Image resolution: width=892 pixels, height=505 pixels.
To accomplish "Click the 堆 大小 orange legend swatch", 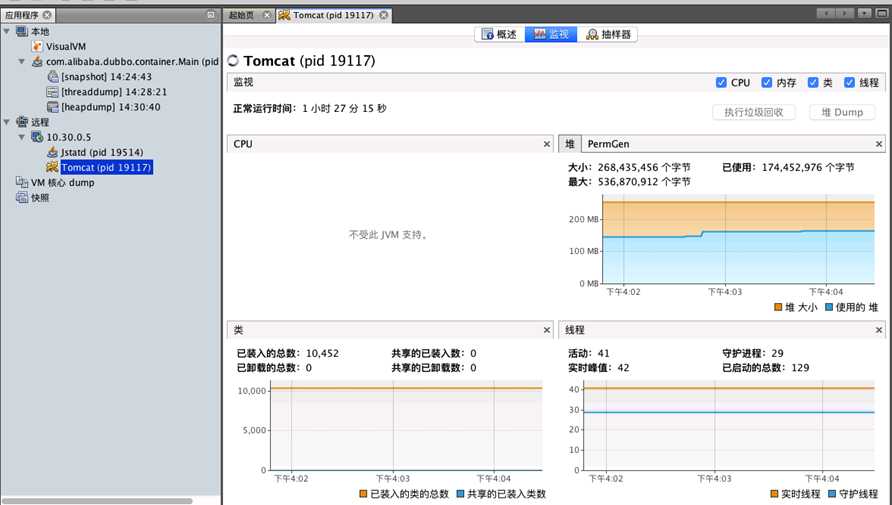I will (778, 307).
